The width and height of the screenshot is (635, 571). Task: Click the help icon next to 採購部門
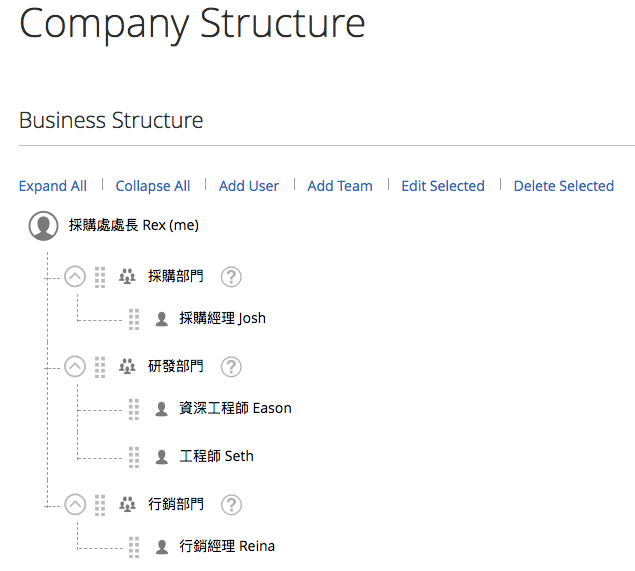pyautogui.click(x=232, y=277)
